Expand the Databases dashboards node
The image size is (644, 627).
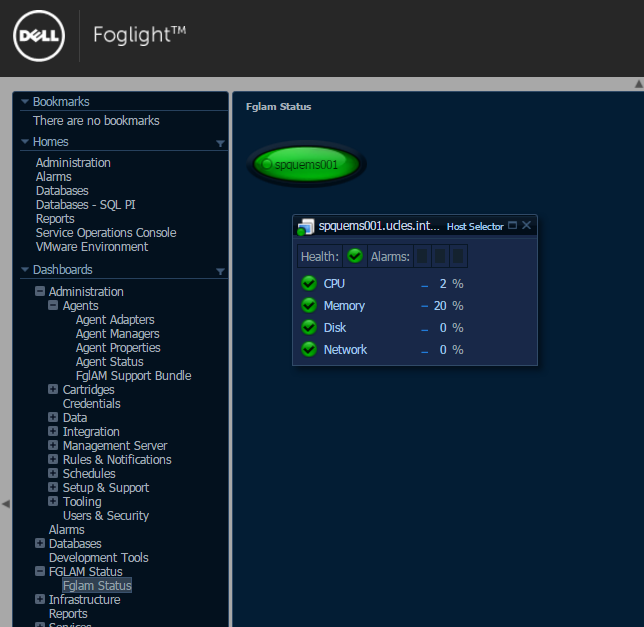(x=40, y=543)
